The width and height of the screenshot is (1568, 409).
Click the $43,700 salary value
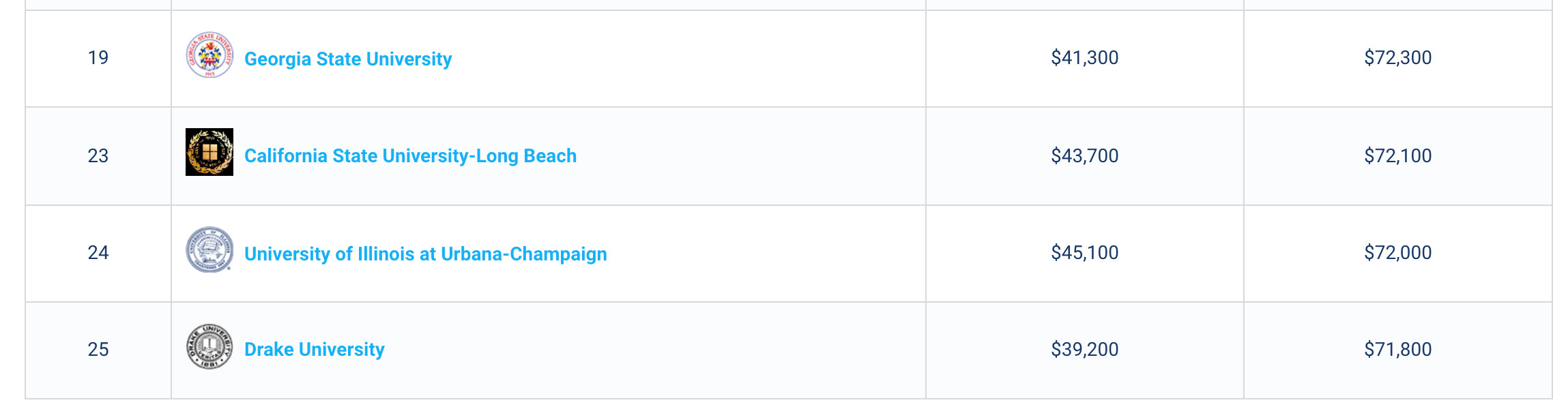(1085, 156)
